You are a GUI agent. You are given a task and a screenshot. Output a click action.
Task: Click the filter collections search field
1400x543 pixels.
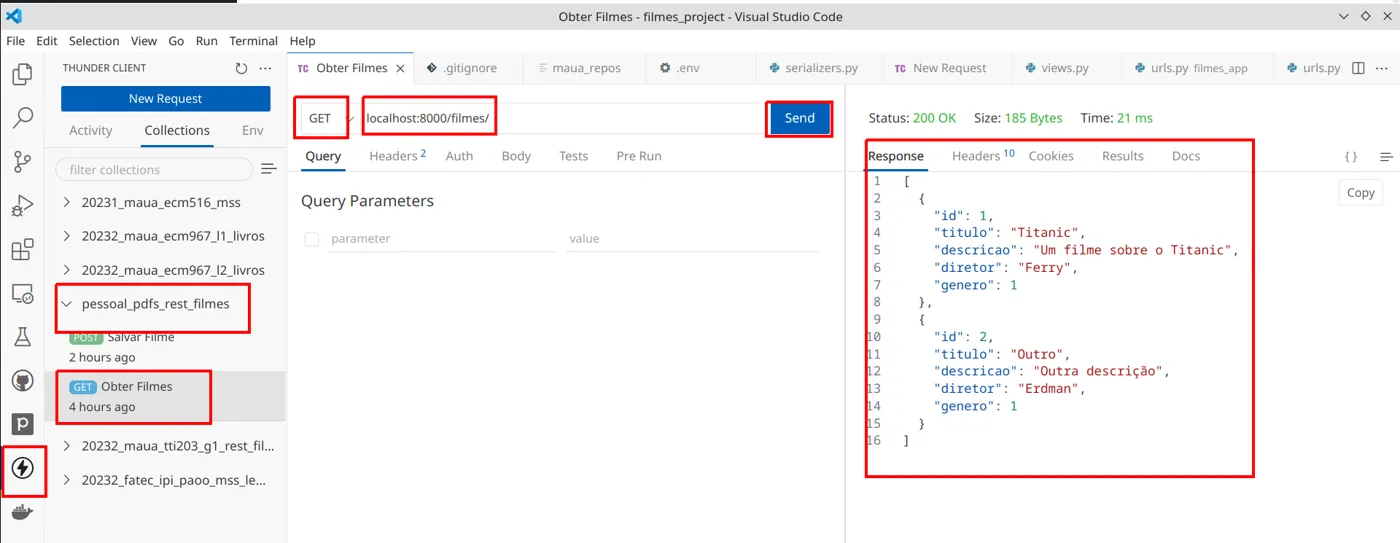coord(154,169)
